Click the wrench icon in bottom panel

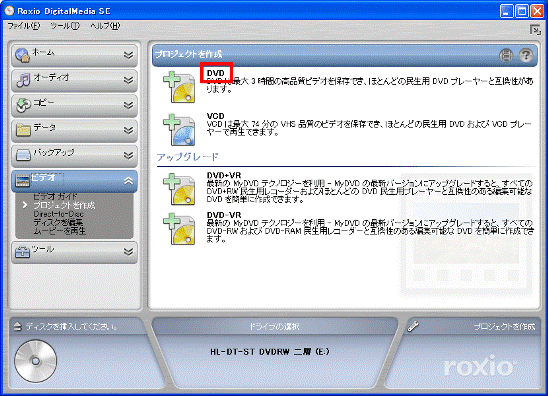413,326
